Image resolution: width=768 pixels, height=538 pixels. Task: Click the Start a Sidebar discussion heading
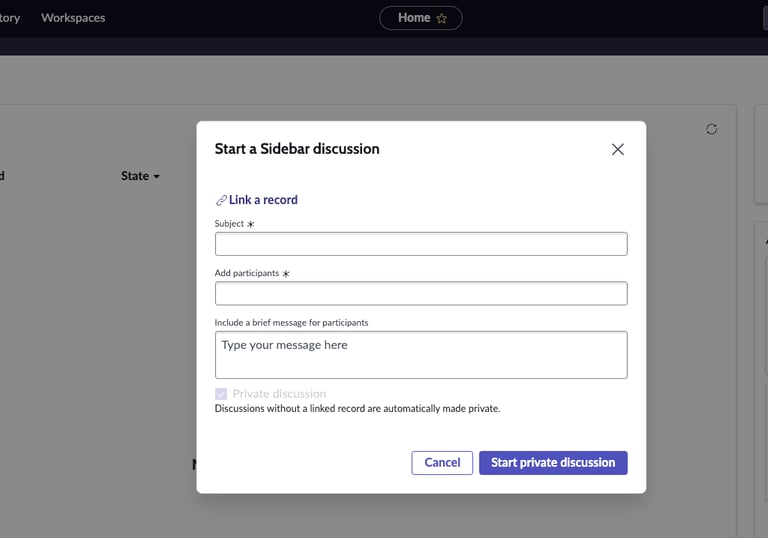coord(297,149)
